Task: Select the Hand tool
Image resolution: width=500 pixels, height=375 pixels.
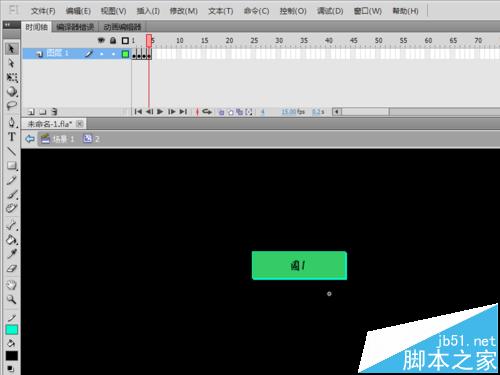Action: 12,285
